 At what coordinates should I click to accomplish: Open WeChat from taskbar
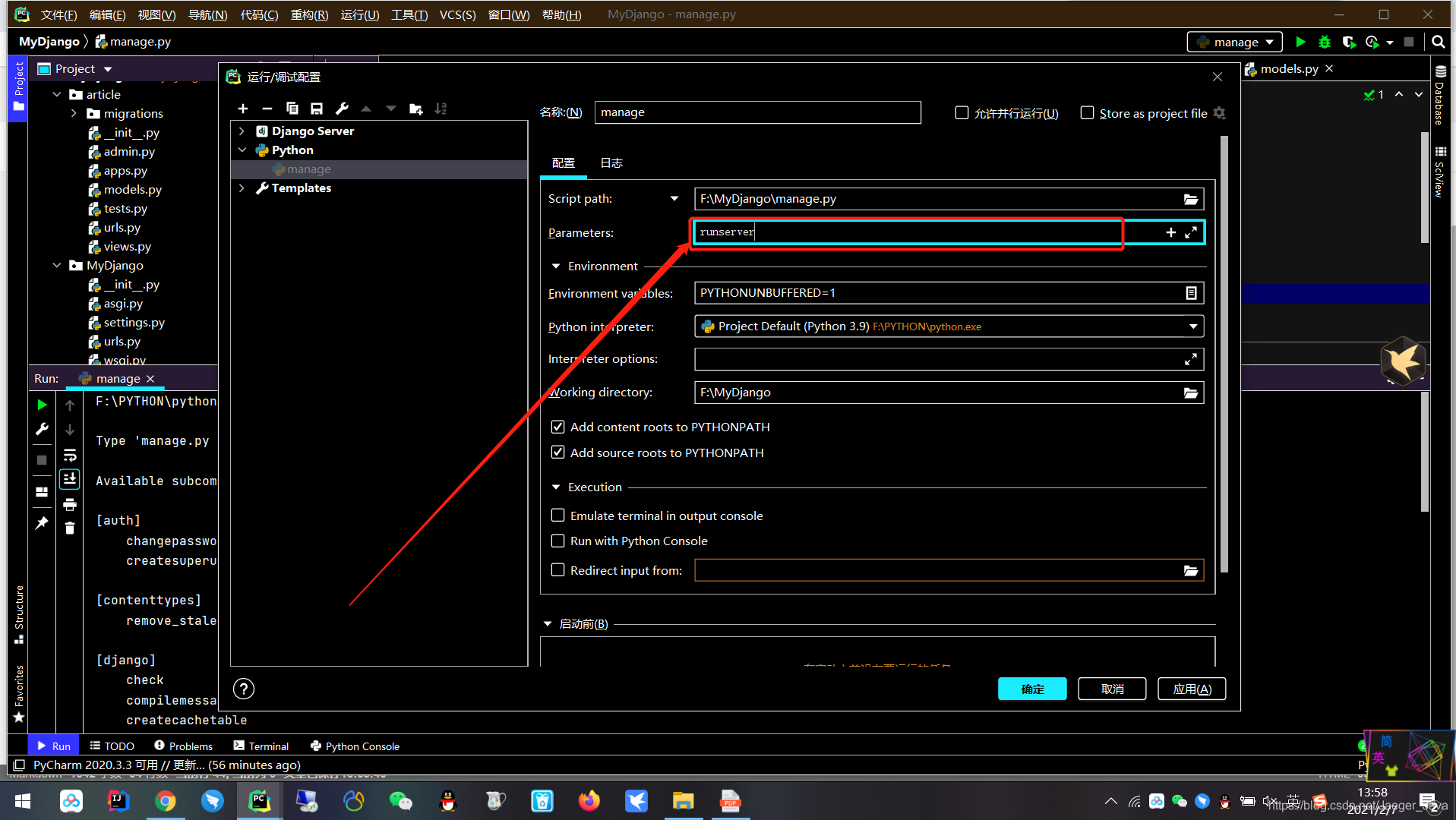tap(400, 801)
